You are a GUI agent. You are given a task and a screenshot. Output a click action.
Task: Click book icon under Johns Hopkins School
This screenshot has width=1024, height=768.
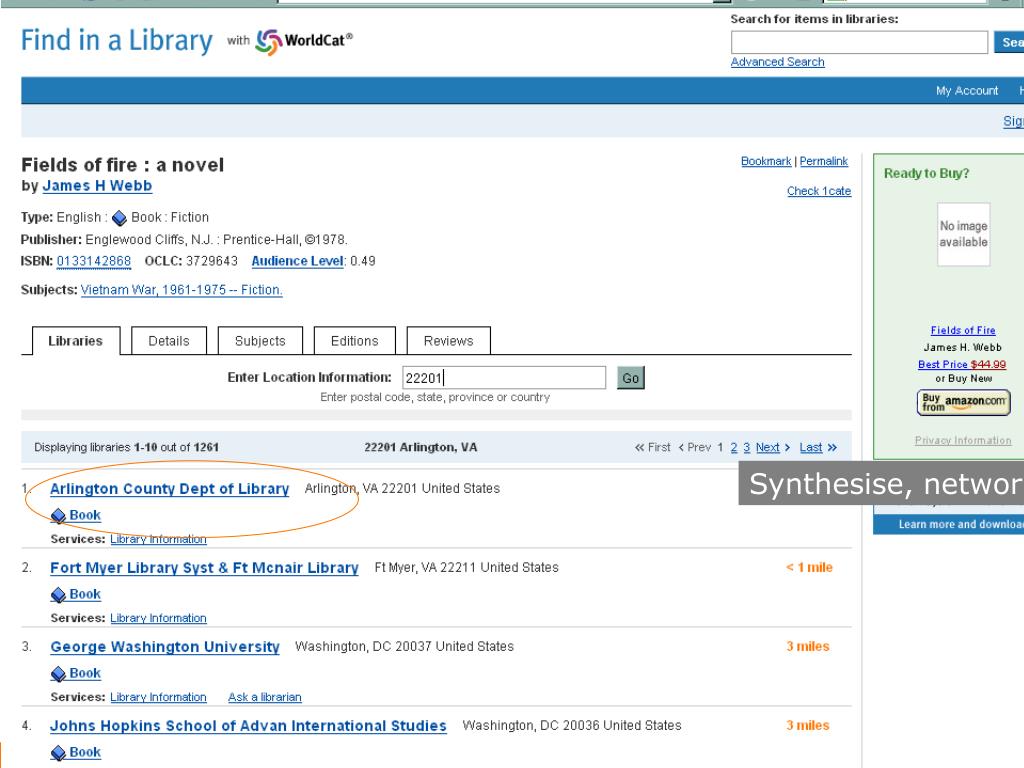click(58, 753)
